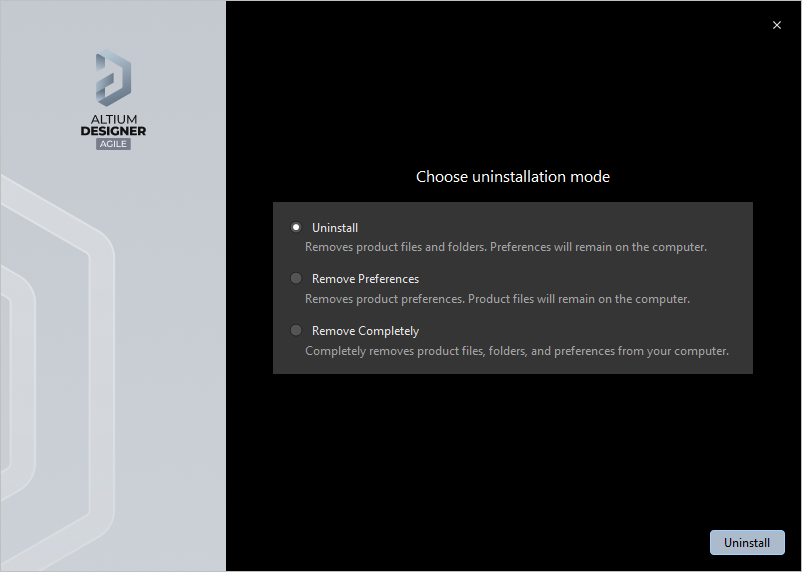802x572 pixels.
Task: Click the AGILE badge under the logo
Action: coord(113,144)
